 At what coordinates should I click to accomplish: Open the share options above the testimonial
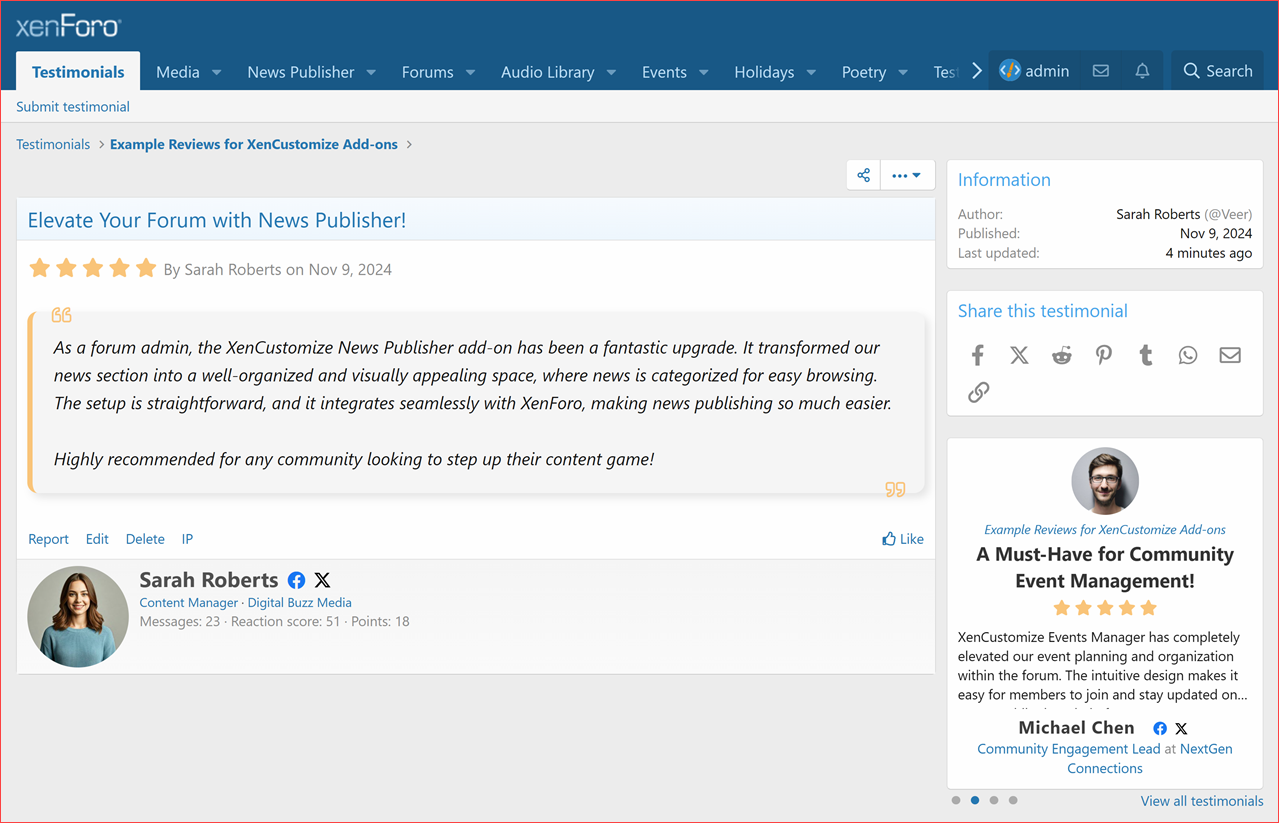(x=862, y=174)
